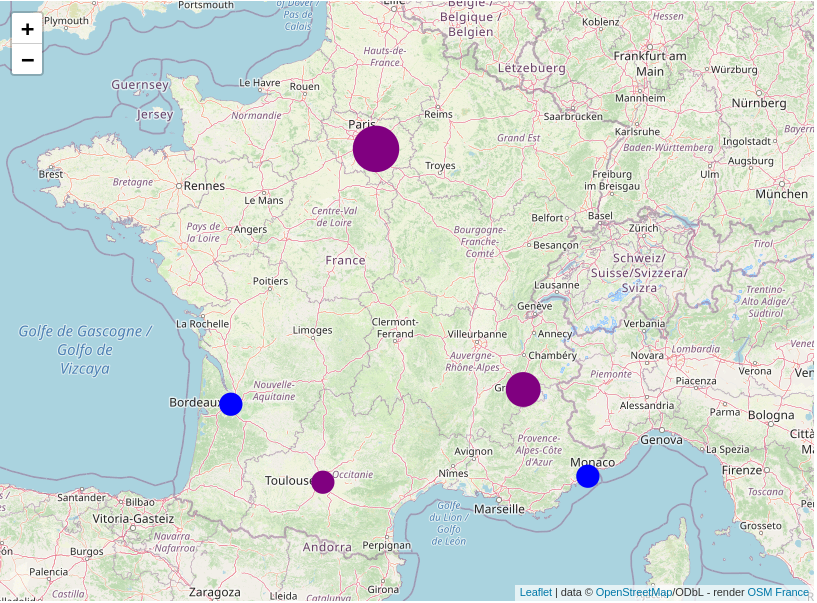Click the 'Genève' city label
The height and width of the screenshot is (603, 817).
(x=535, y=306)
